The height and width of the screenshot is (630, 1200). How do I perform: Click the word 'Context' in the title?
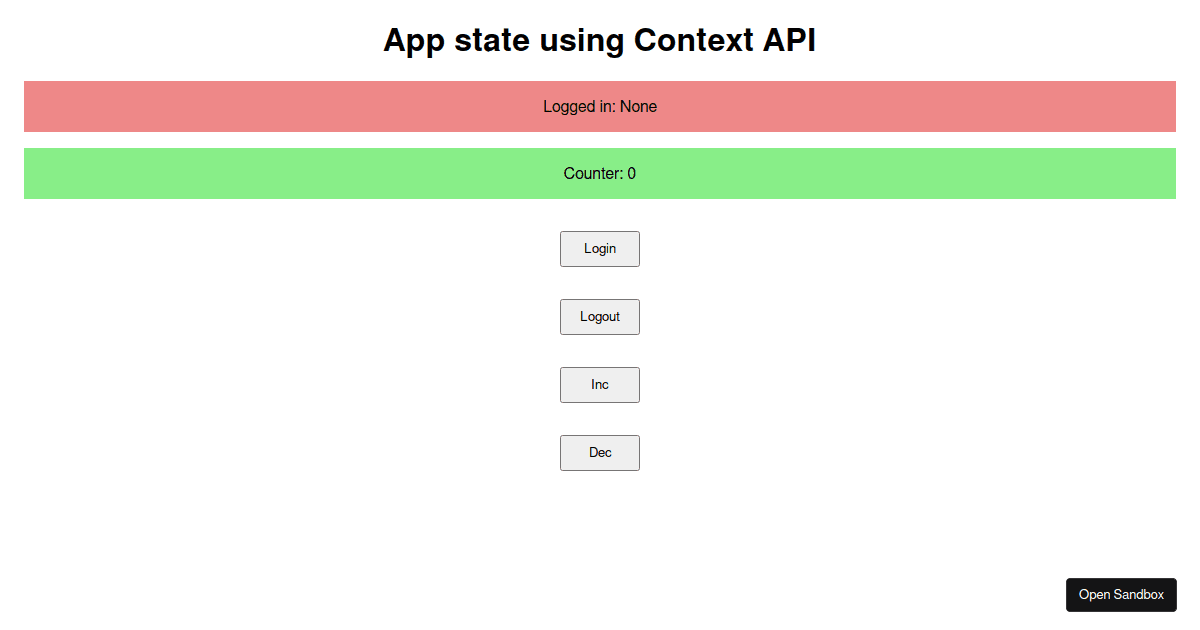click(x=693, y=41)
